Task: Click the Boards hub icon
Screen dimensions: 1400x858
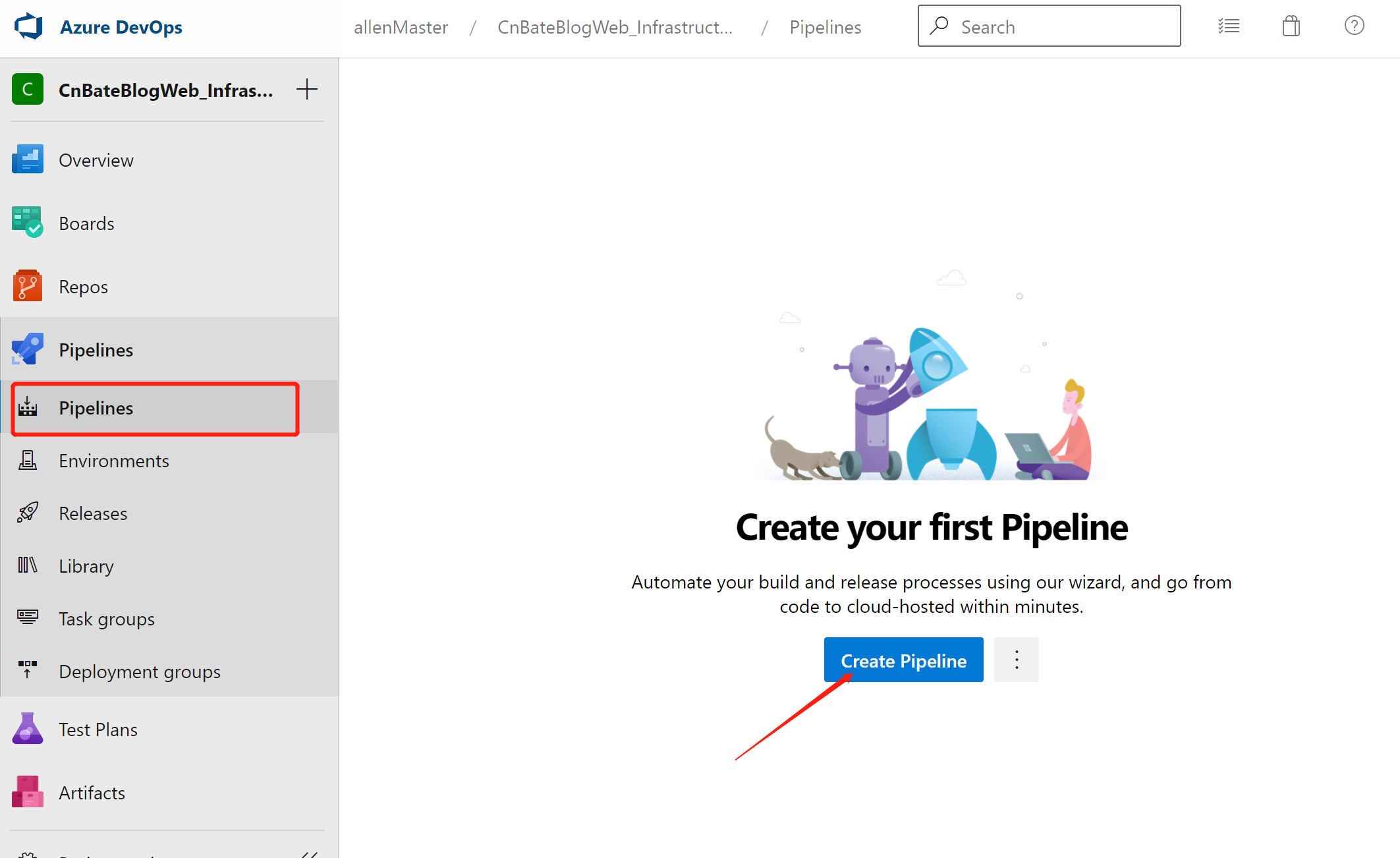Action: coord(28,222)
